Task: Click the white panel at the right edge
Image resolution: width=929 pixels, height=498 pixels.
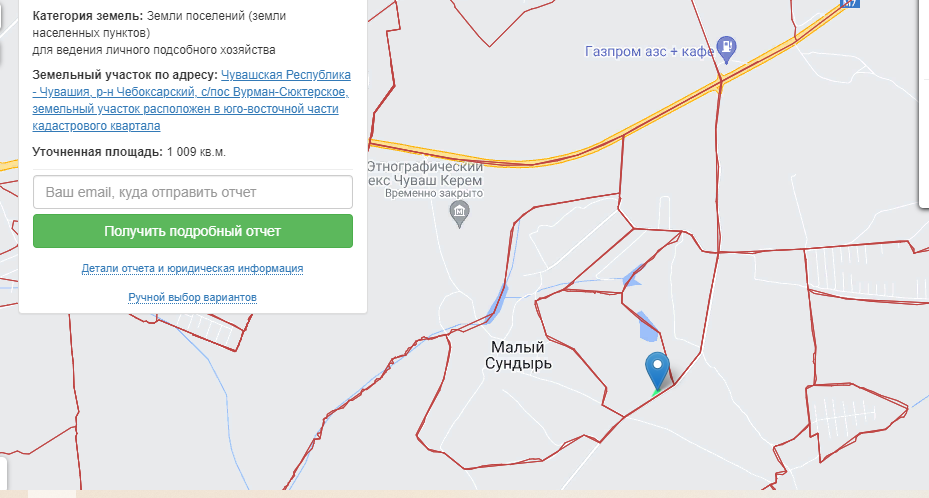Action: (x=924, y=104)
